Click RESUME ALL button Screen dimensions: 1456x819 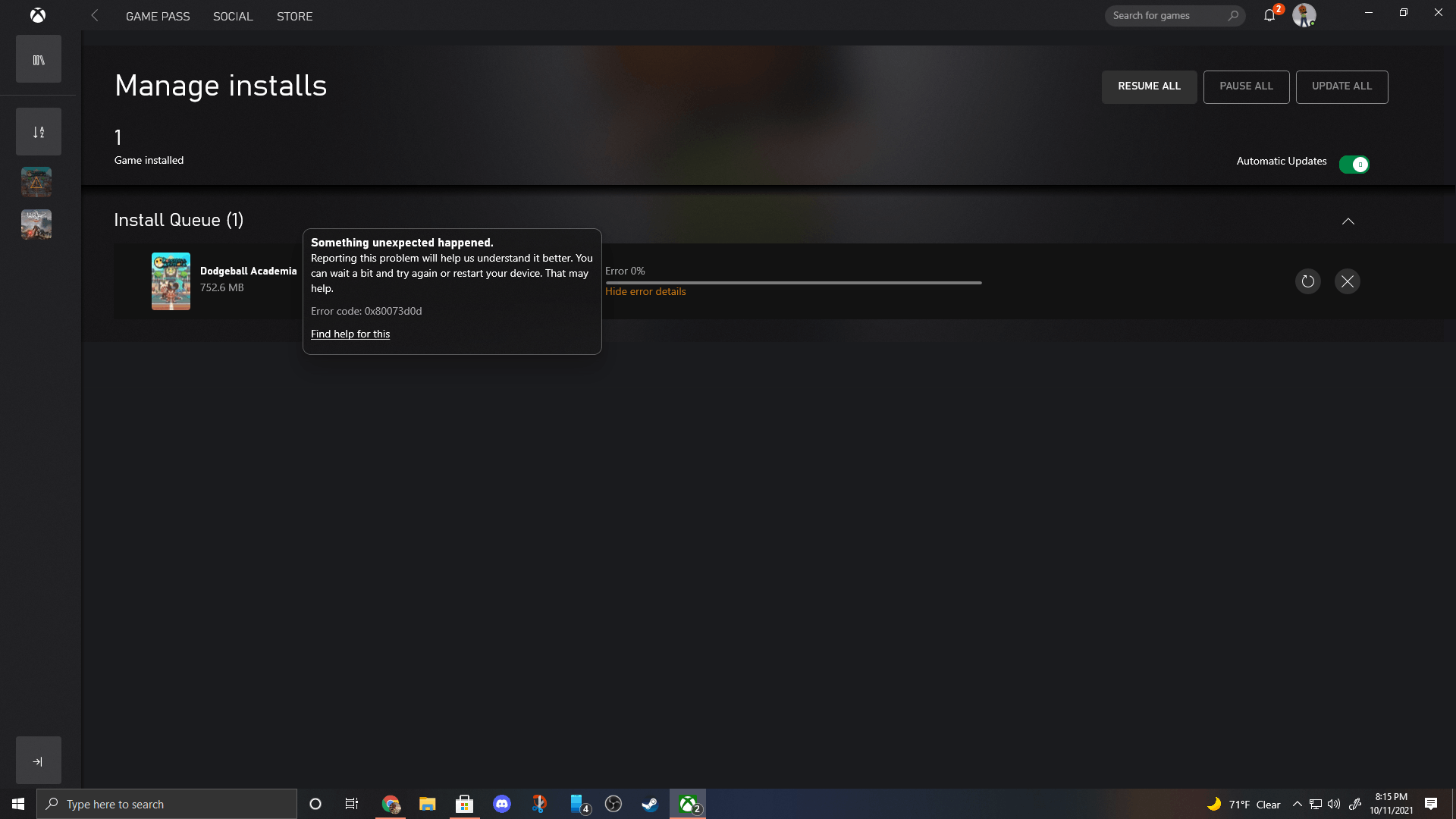click(1149, 86)
